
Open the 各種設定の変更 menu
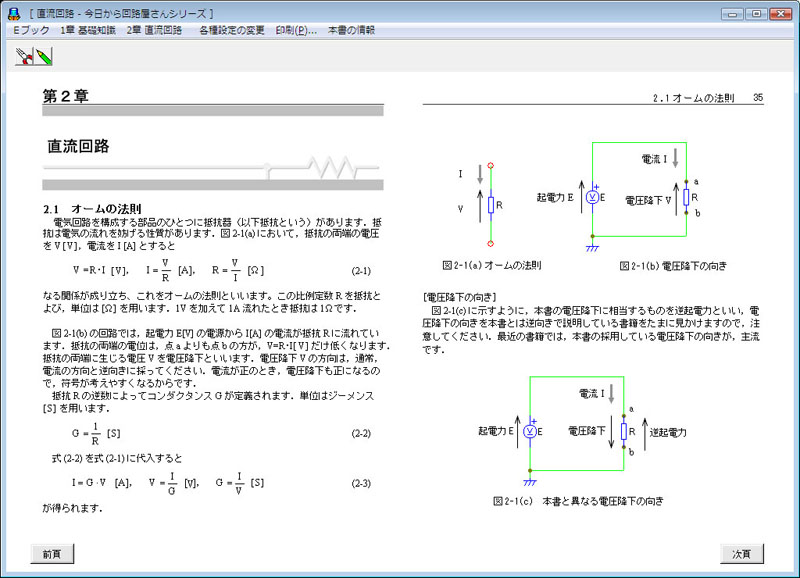(x=232, y=31)
